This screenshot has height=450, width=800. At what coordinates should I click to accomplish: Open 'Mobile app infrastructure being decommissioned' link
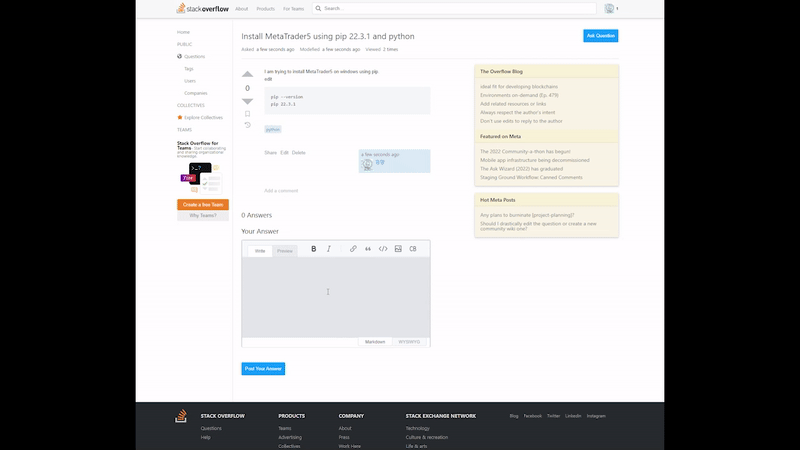click(535, 160)
